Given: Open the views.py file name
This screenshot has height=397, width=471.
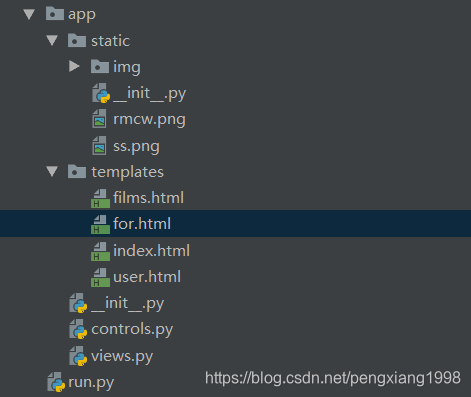Looking at the screenshot, I should pyautogui.click(x=122, y=357).
